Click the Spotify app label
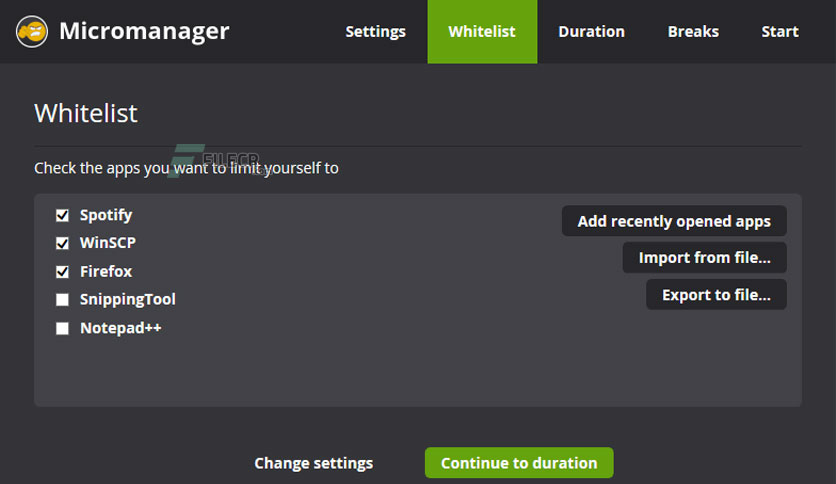Screen dimensions: 836x484 [106, 215]
